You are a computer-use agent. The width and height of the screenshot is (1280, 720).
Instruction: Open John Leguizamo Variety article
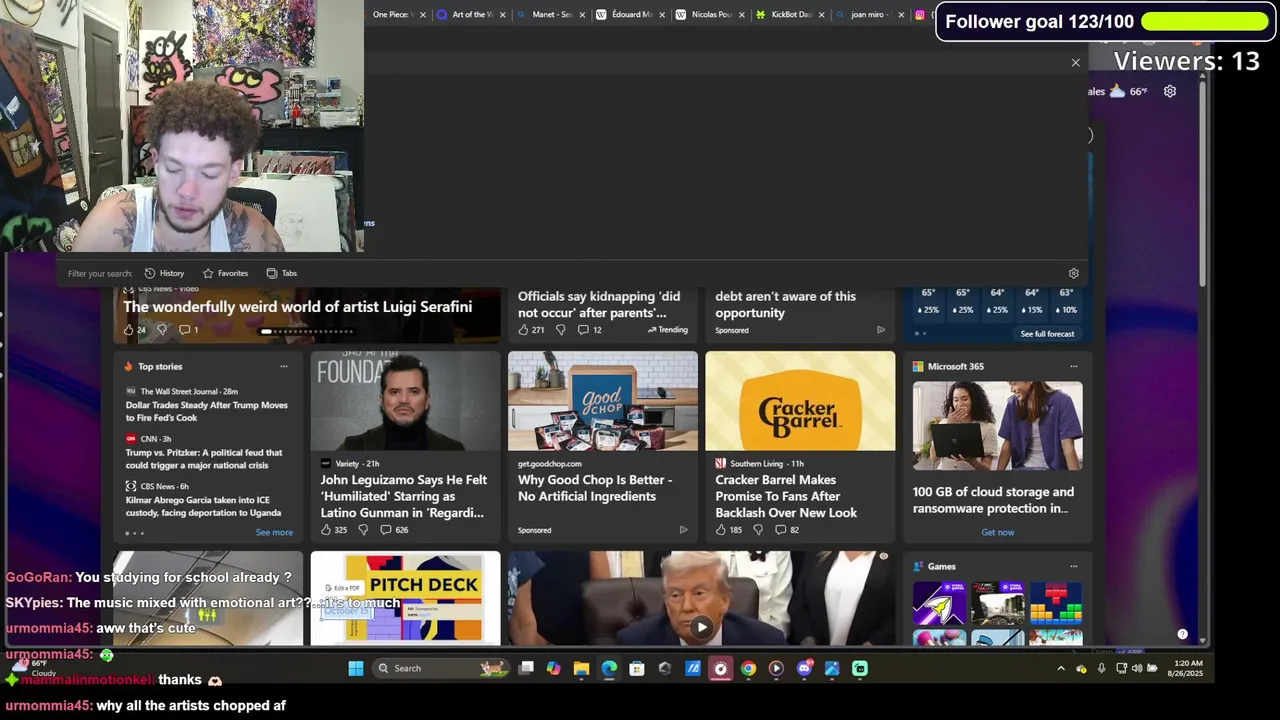(404, 496)
